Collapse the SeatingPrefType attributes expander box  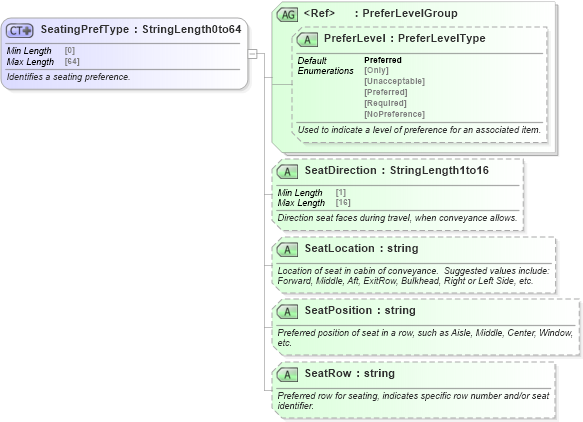click(x=252, y=54)
